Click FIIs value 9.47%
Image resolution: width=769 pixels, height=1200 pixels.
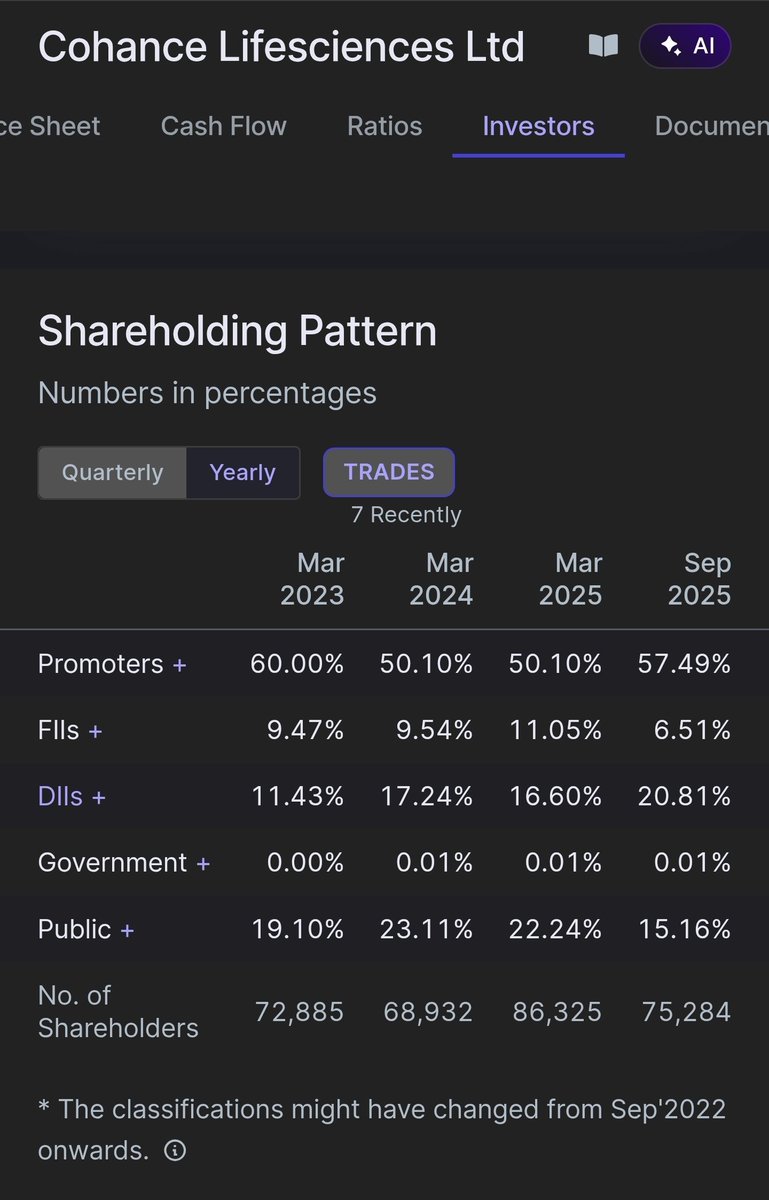[305, 731]
